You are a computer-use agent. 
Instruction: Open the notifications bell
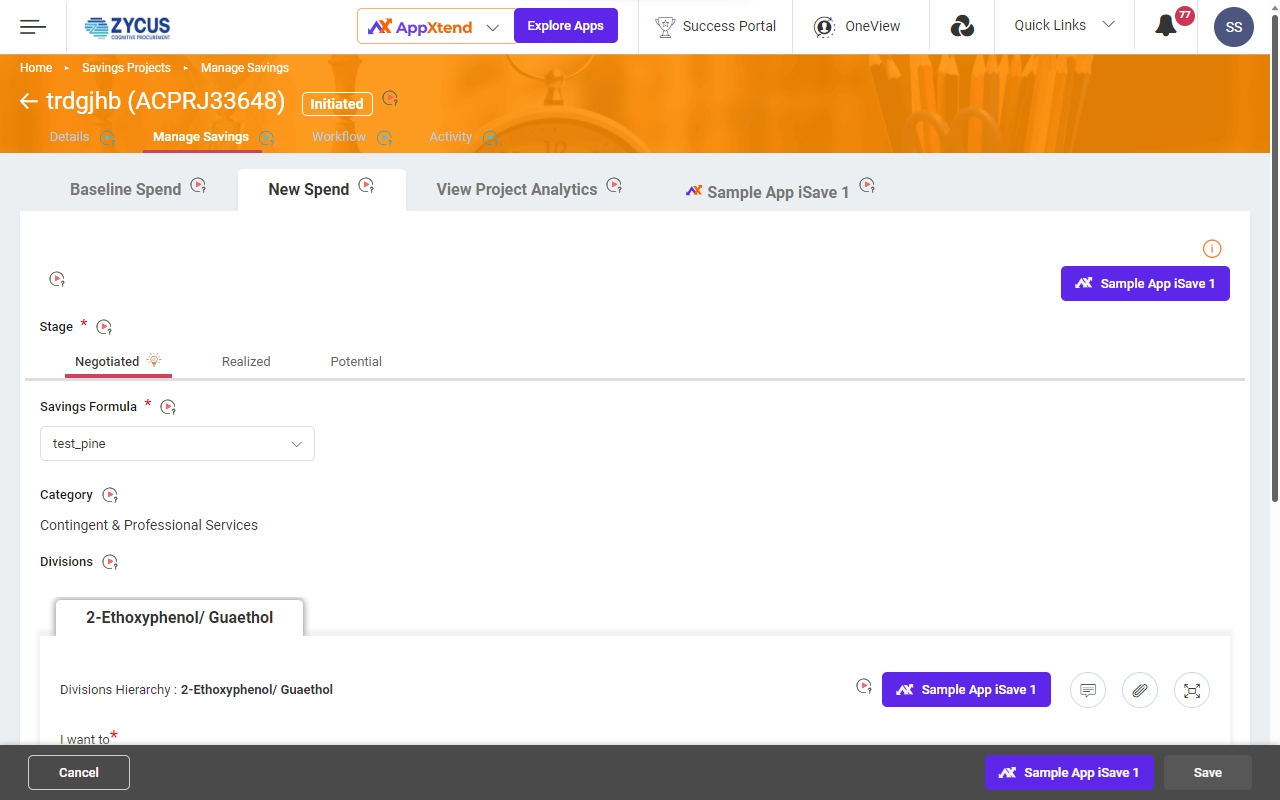(1166, 26)
